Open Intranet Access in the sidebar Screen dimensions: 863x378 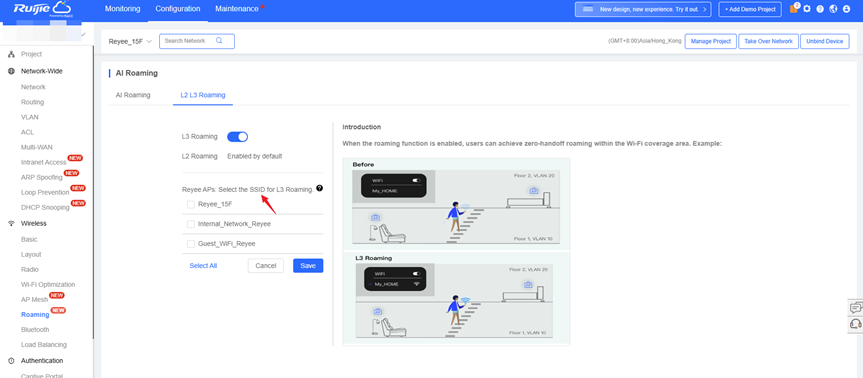click(x=43, y=162)
